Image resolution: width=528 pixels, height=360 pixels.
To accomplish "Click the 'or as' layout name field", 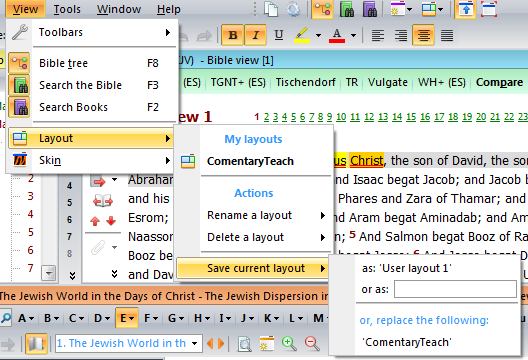I will 455,289.
